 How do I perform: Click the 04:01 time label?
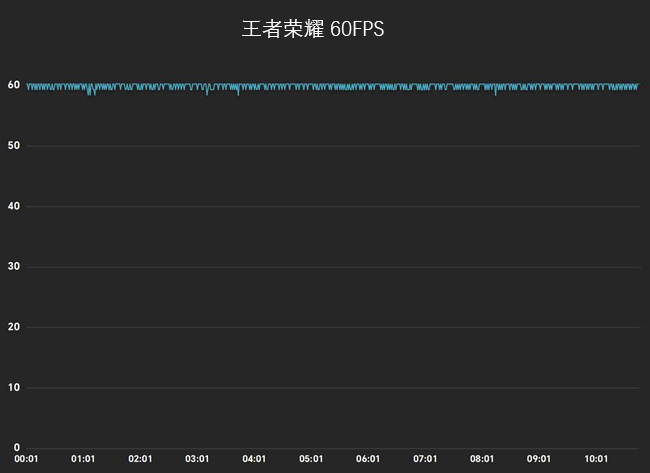[254, 460]
